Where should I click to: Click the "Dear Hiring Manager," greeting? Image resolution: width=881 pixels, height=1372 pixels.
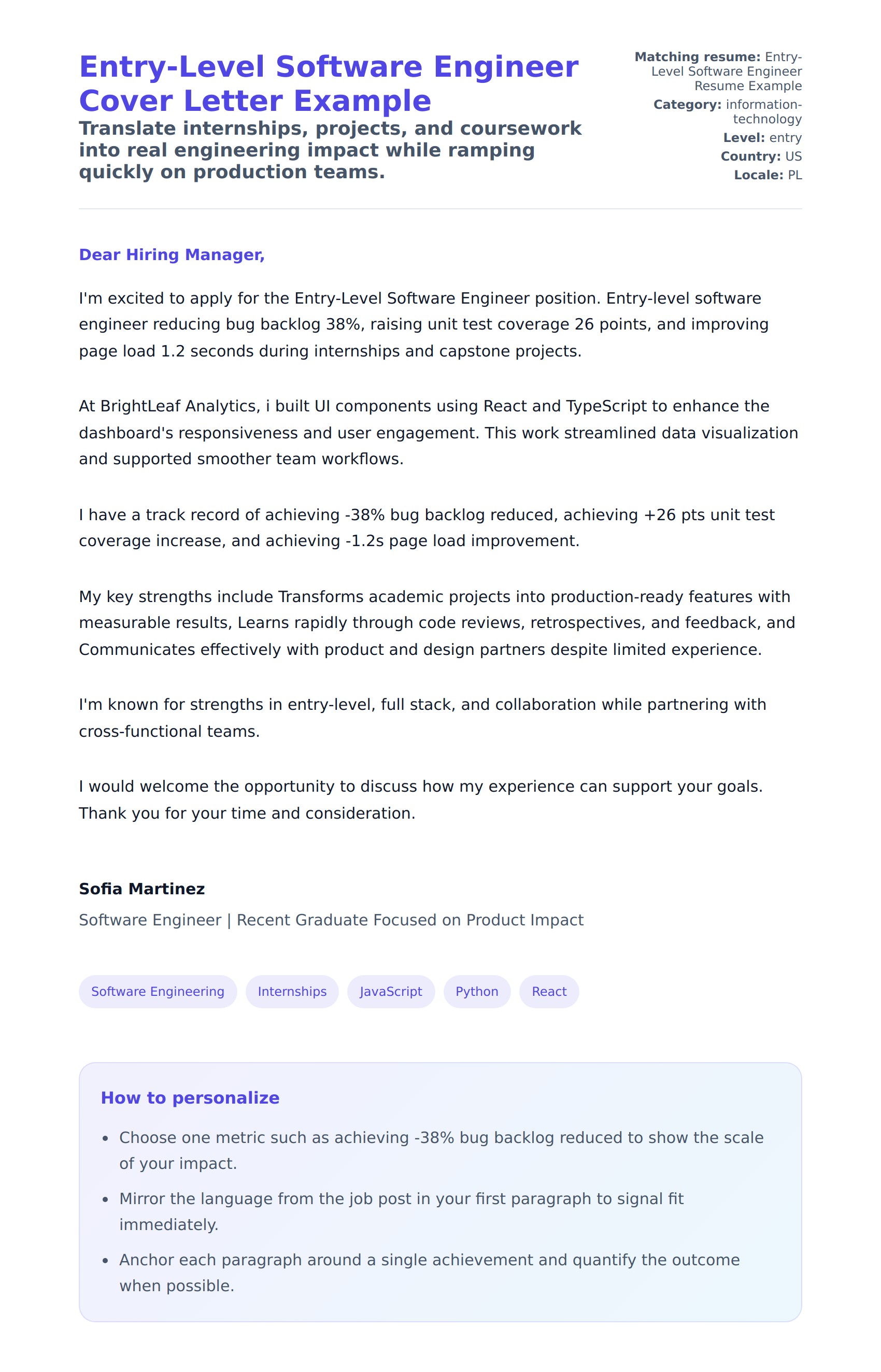point(172,254)
